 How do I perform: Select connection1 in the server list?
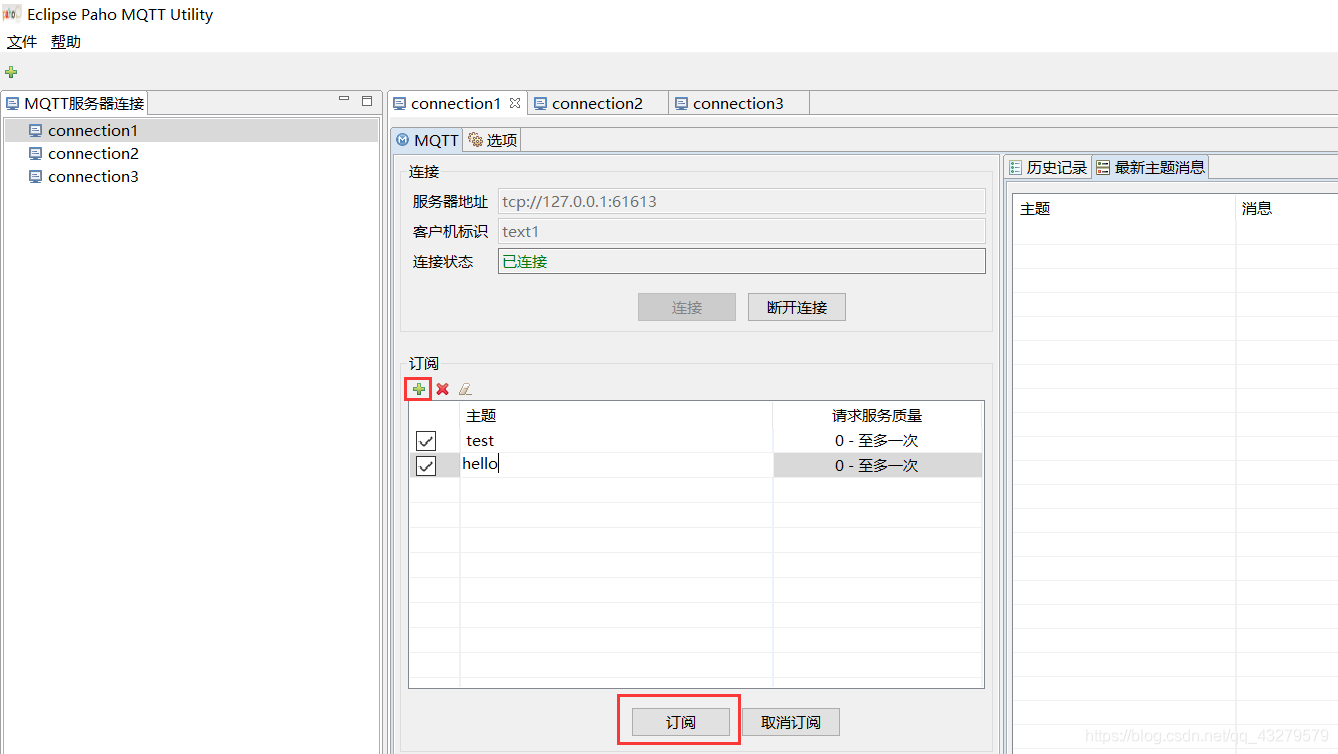191,130
